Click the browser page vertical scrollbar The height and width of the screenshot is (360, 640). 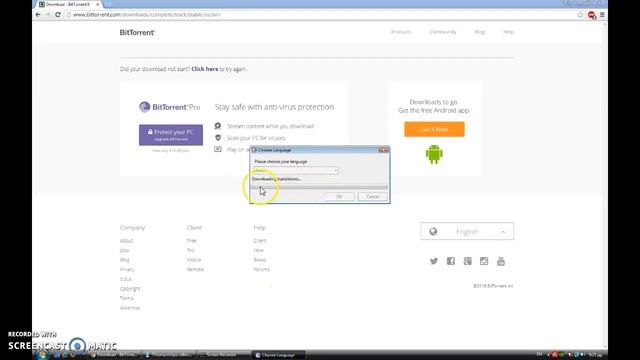click(605, 186)
